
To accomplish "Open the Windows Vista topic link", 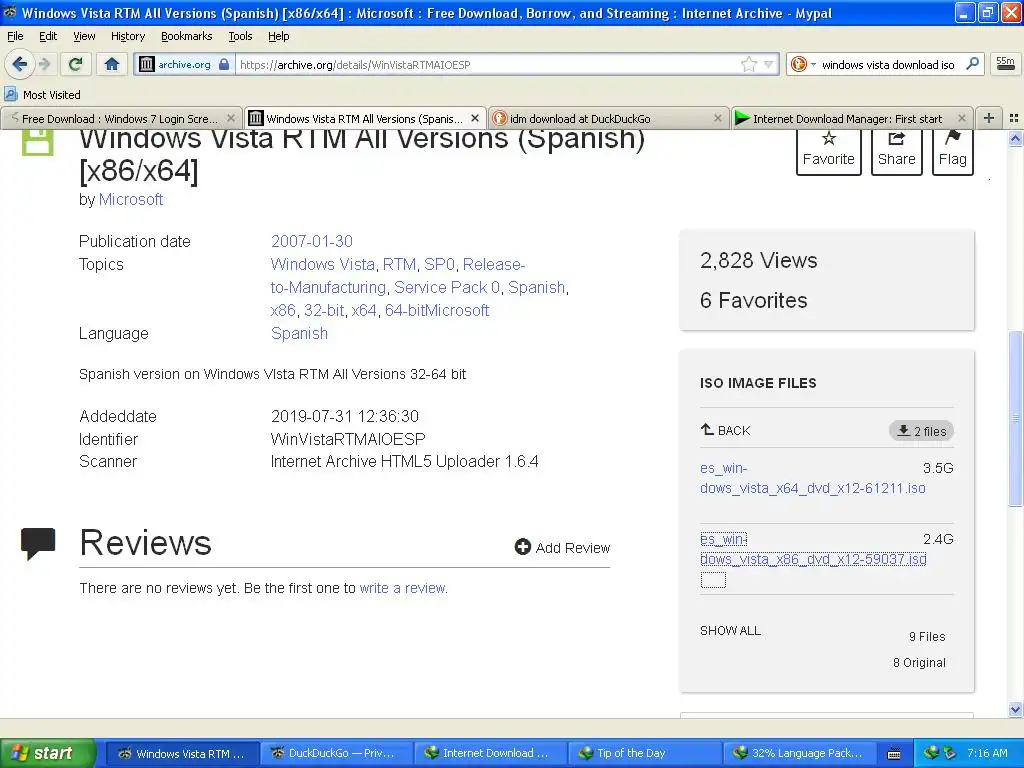I will 323,264.
